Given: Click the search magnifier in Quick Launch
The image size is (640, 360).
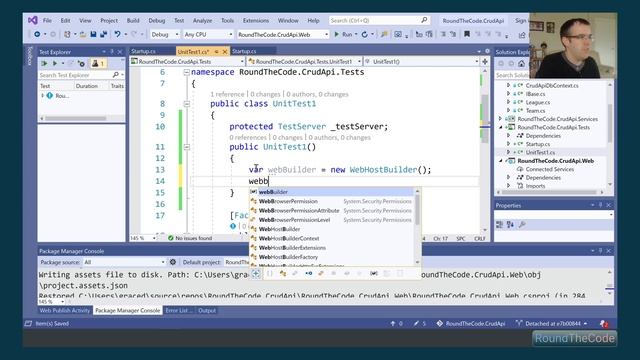Looking at the screenshot, I should point(424,20).
